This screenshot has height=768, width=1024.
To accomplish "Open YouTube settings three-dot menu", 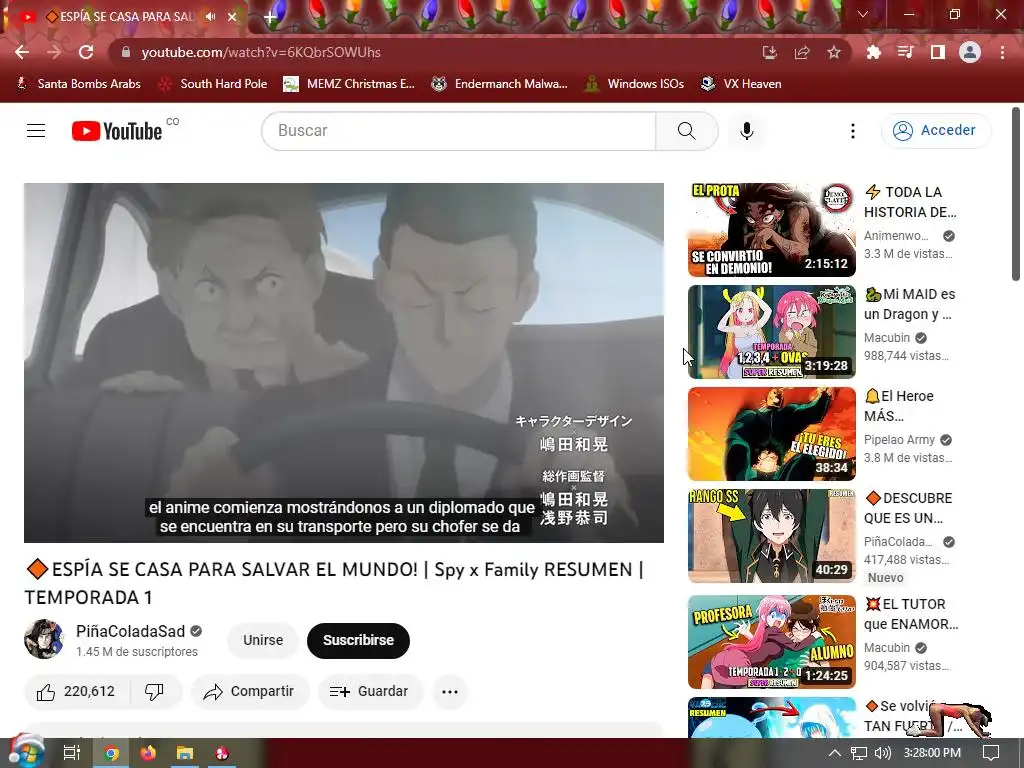I will click(x=853, y=131).
